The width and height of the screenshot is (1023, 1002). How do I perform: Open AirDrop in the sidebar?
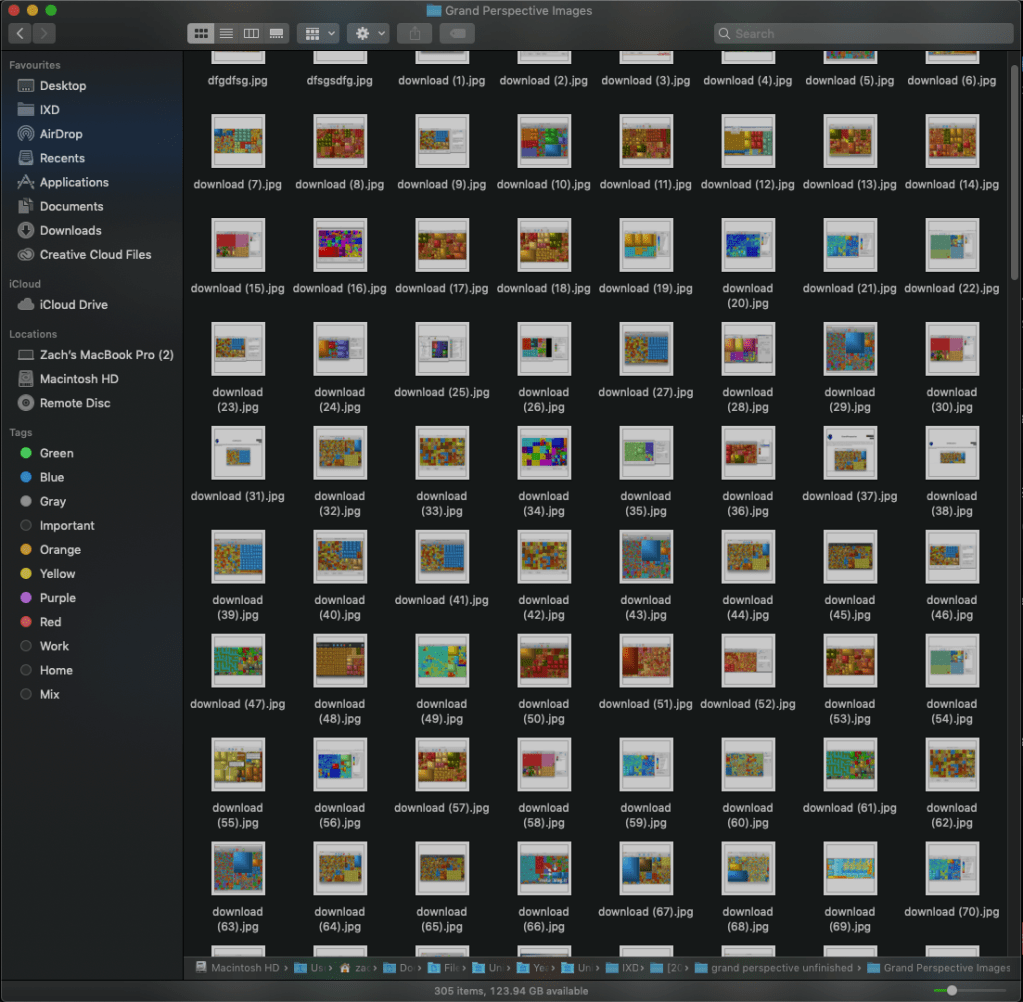tap(60, 134)
